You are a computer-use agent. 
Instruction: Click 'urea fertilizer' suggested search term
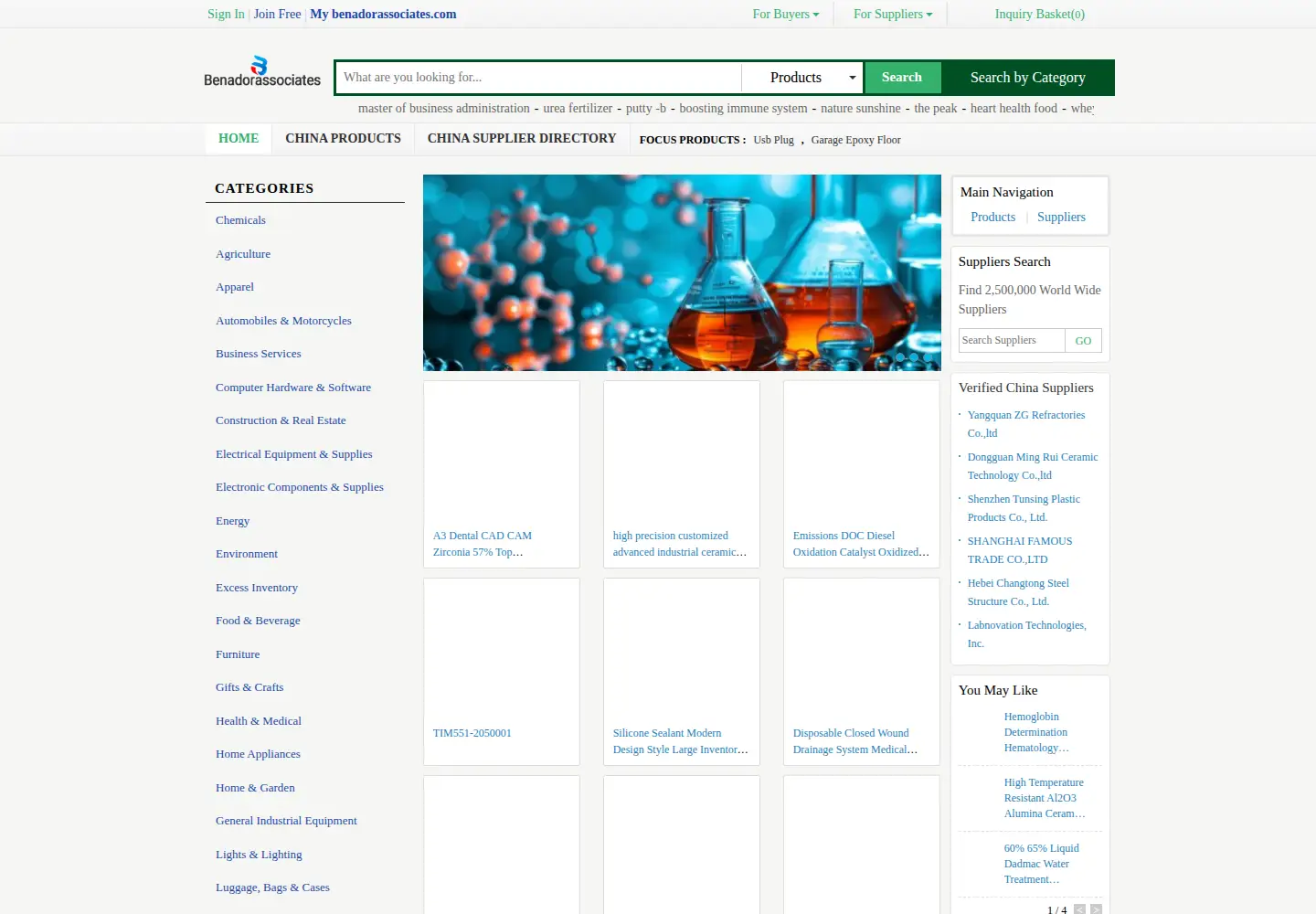[578, 108]
